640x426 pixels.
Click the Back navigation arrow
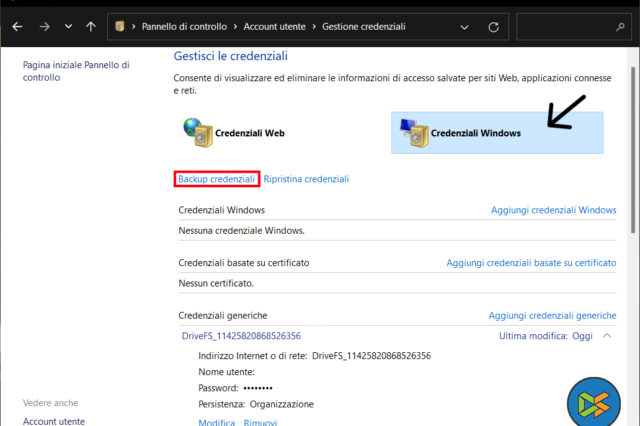(x=17, y=27)
